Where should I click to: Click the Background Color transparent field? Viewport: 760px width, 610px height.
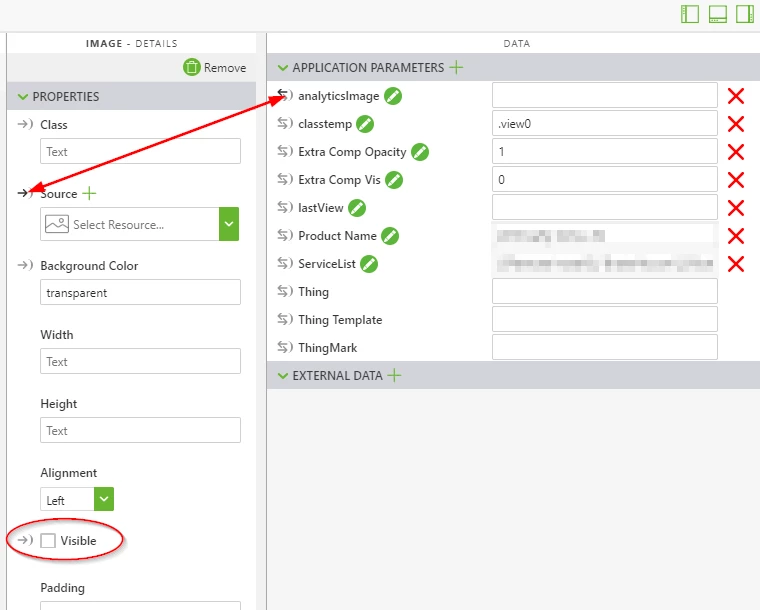pyautogui.click(x=141, y=292)
